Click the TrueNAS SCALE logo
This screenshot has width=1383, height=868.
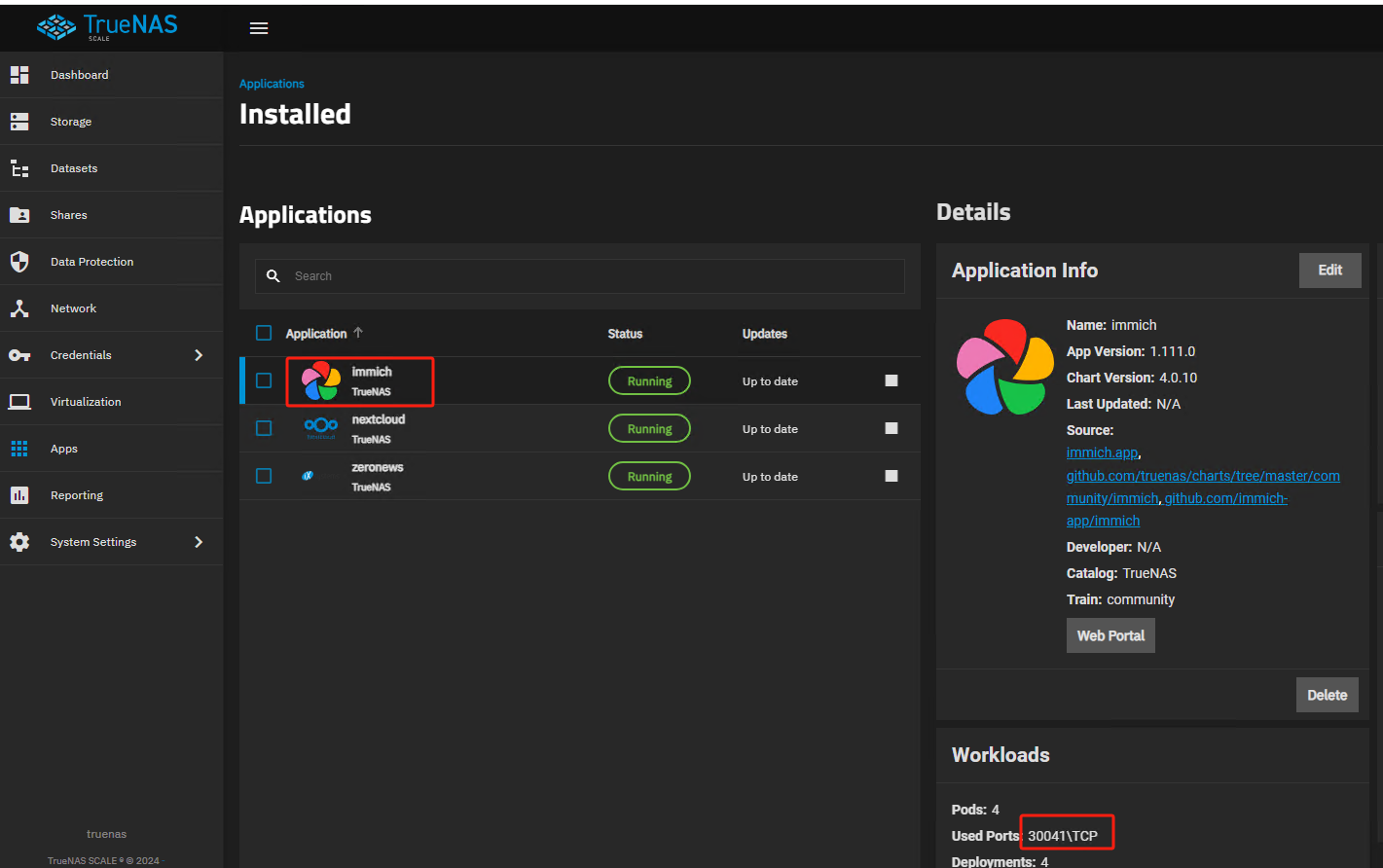(107, 26)
